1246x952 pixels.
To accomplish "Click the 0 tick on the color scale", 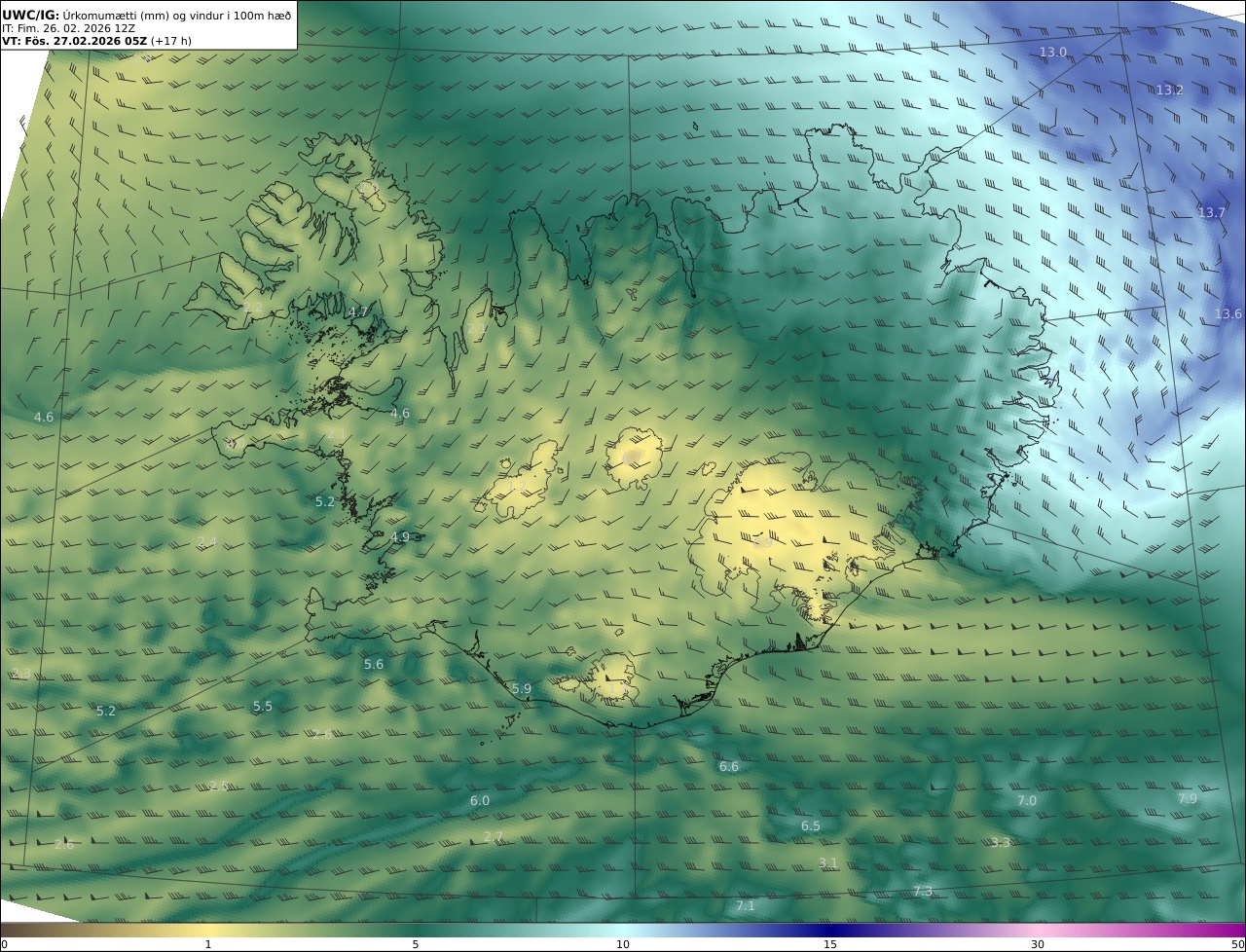I will (4, 944).
